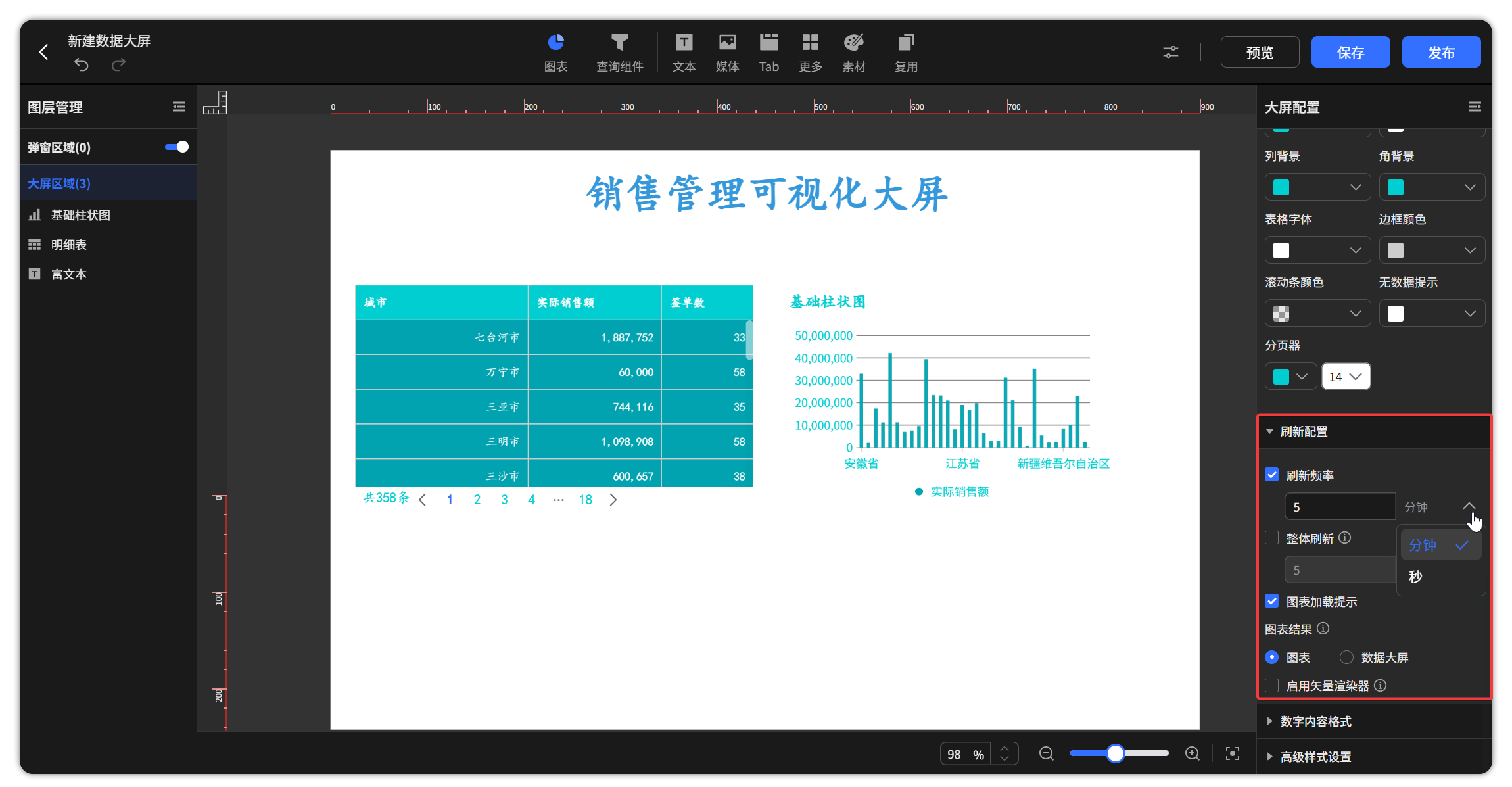
Task: Go to table page 18
Action: [586, 500]
